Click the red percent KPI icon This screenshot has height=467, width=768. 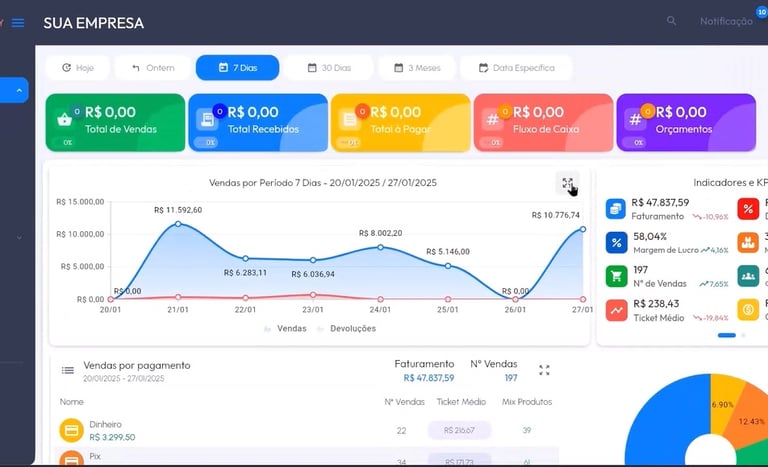(x=748, y=209)
